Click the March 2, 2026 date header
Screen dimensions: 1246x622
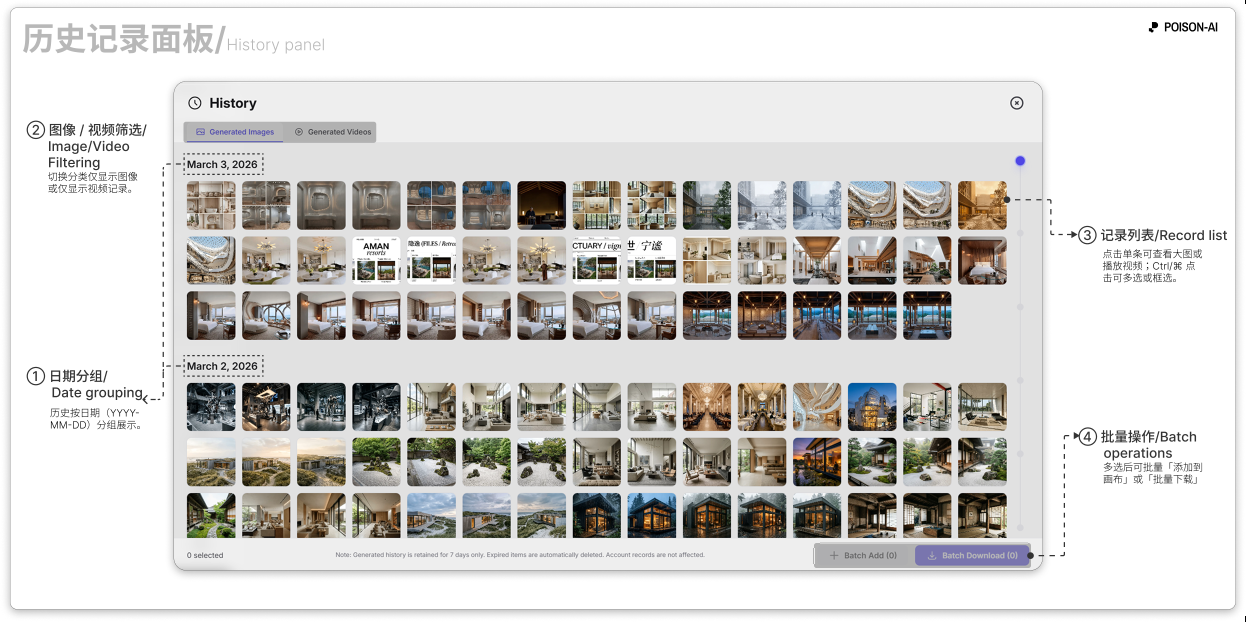pos(222,366)
